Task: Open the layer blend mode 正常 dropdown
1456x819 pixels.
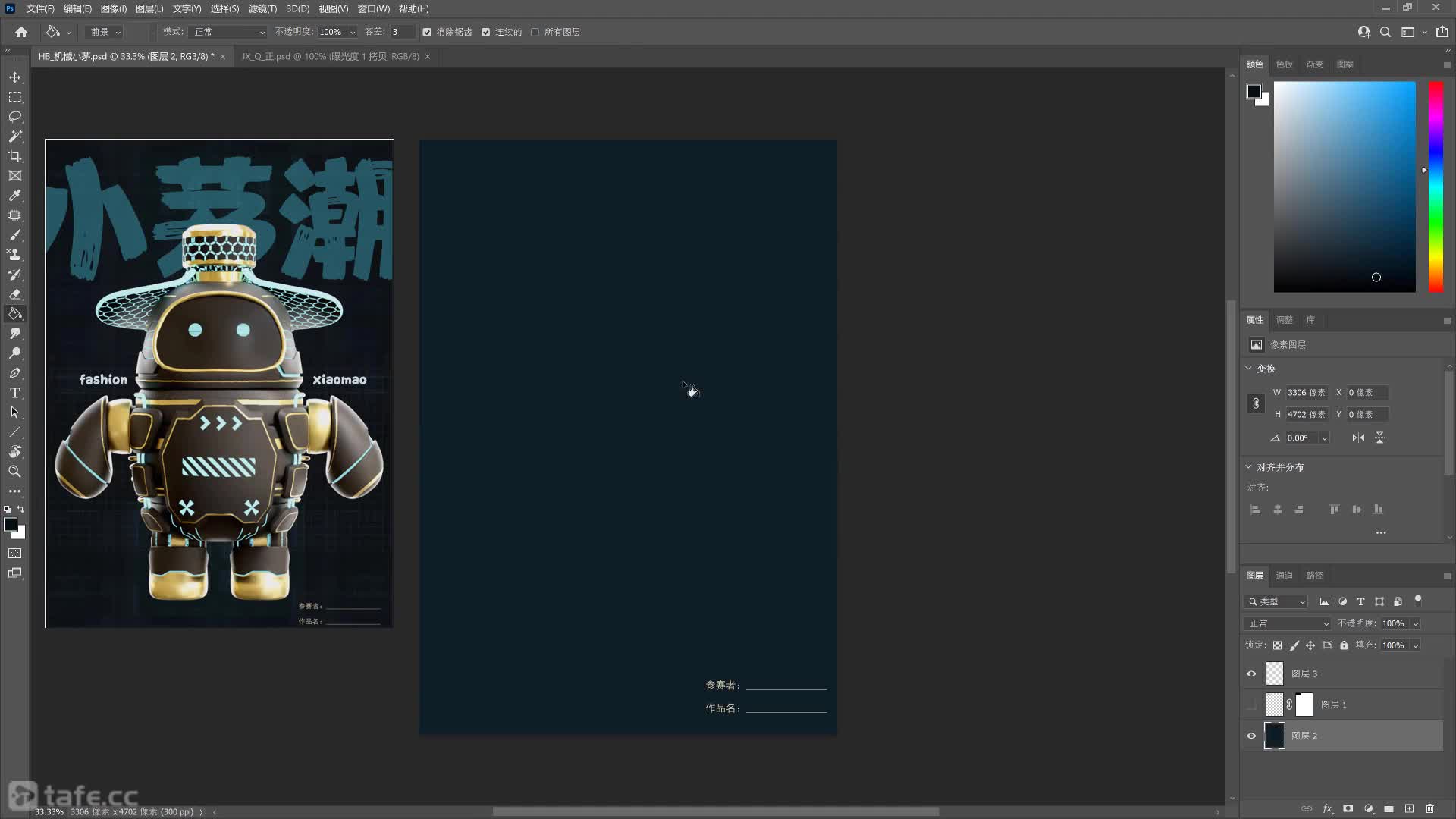Action: pos(1287,623)
